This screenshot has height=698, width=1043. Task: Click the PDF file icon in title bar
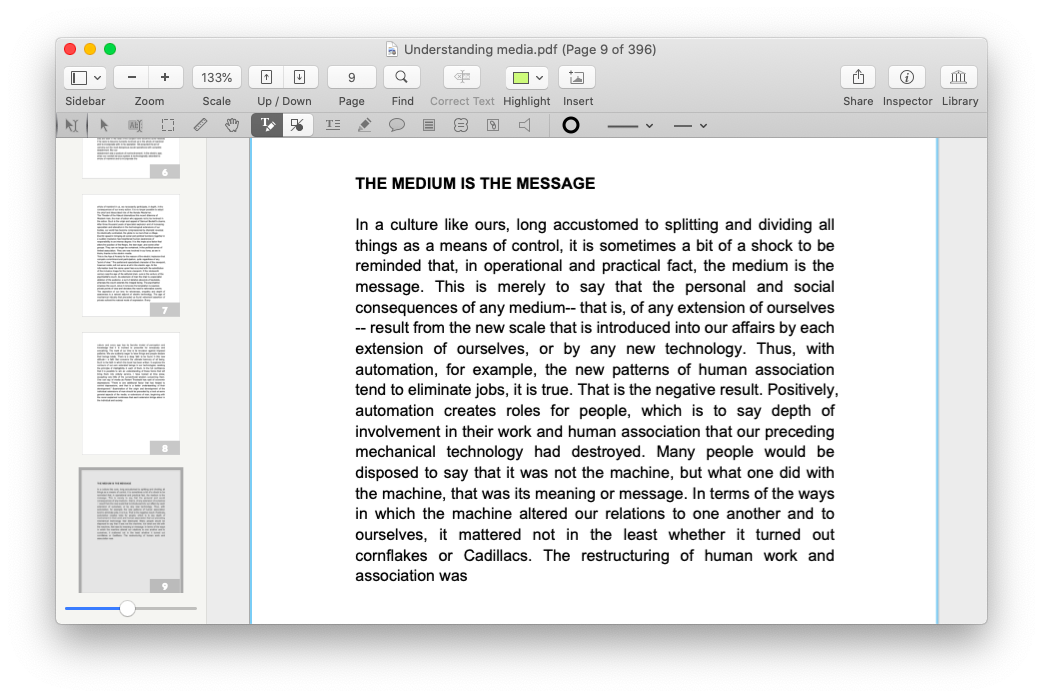(x=392, y=50)
